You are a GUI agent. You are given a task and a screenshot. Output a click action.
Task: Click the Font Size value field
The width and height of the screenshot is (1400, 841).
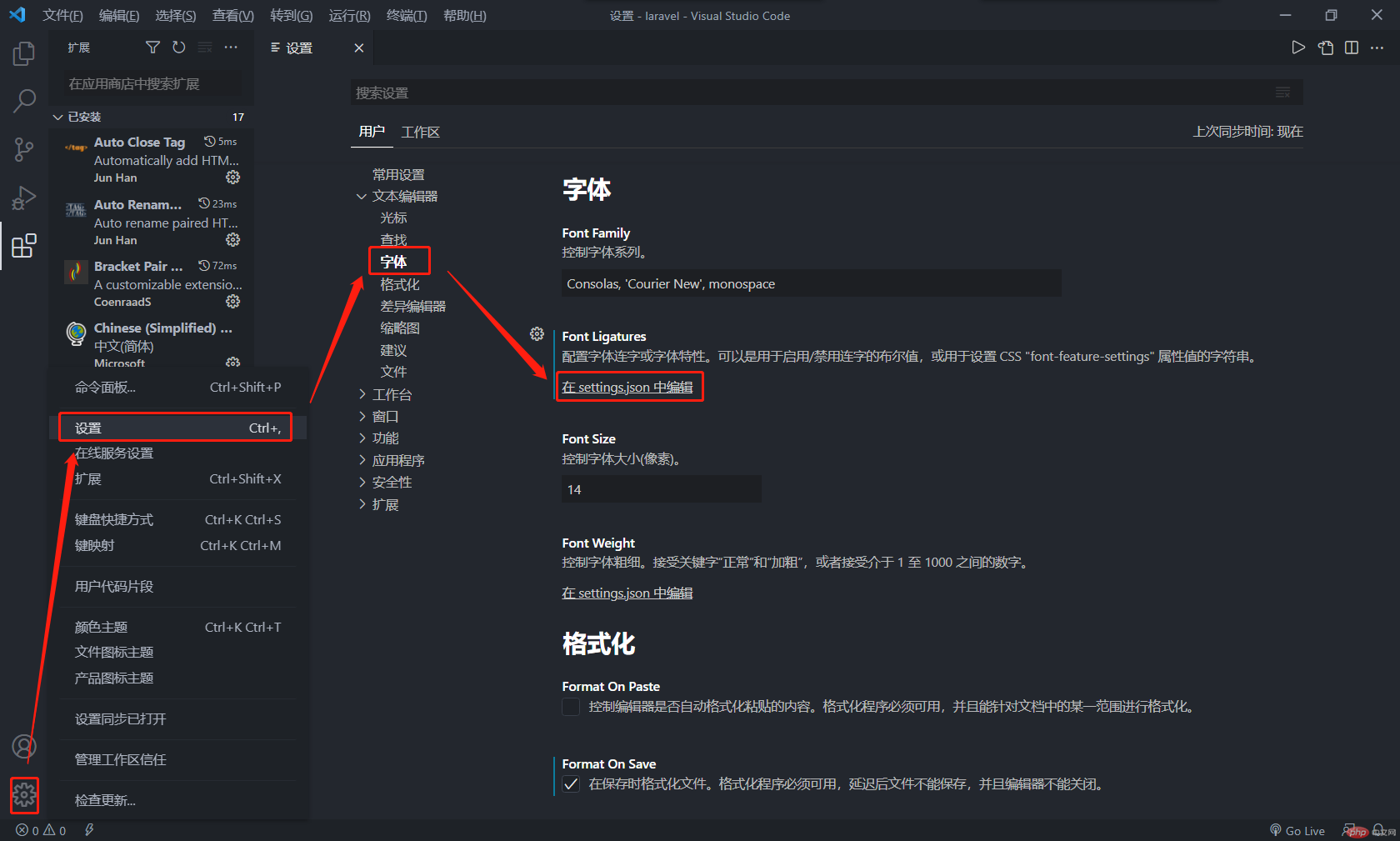pyautogui.click(x=662, y=489)
